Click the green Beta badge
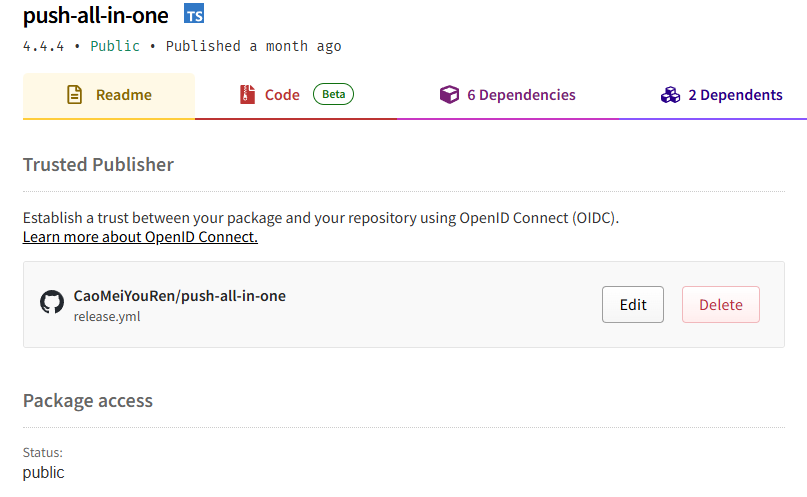The height and width of the screenshot is (497, 807). [x=334, y=94]
